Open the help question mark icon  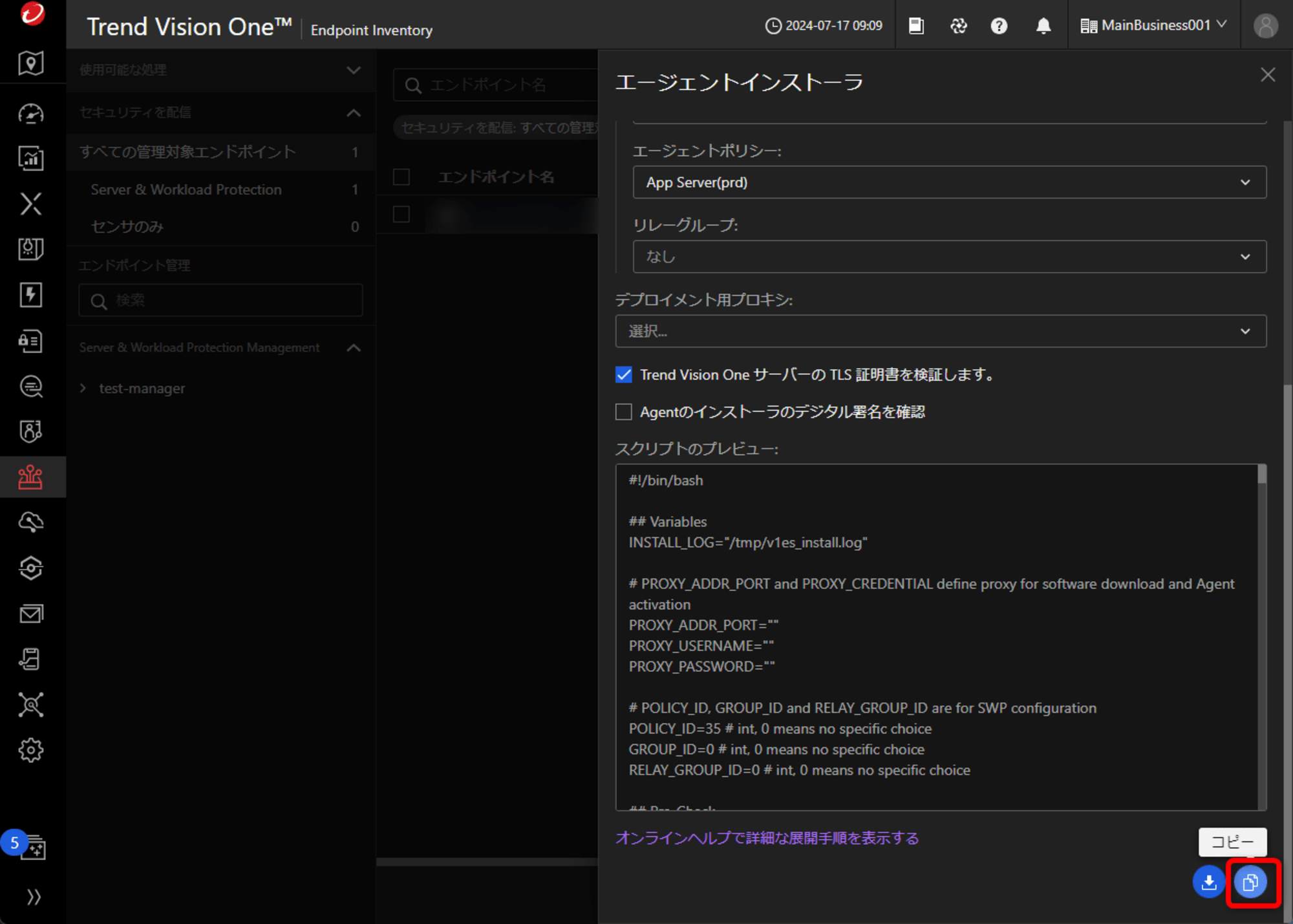[999, 26]
